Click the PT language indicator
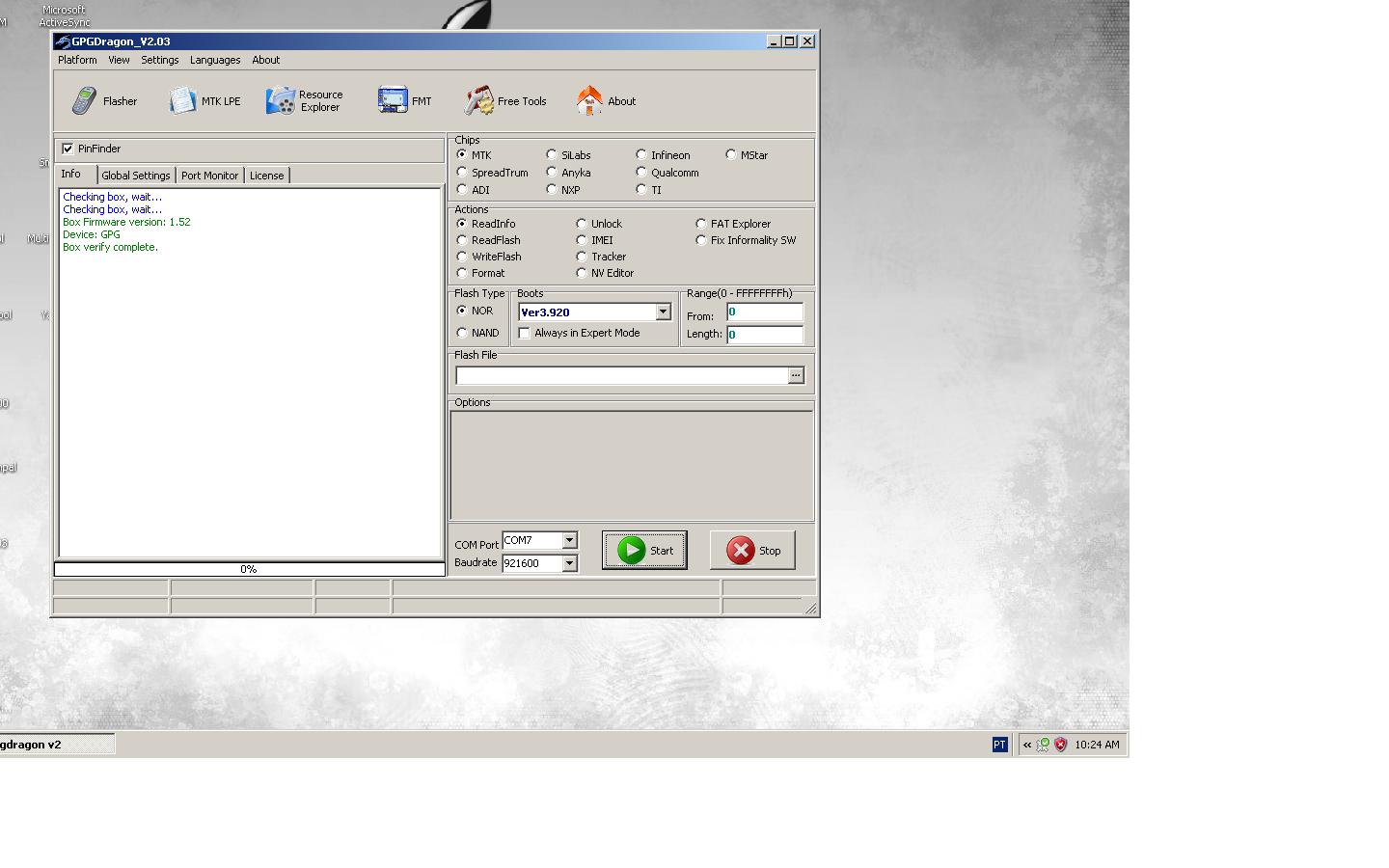The image size is (1389, 868). 999,745
